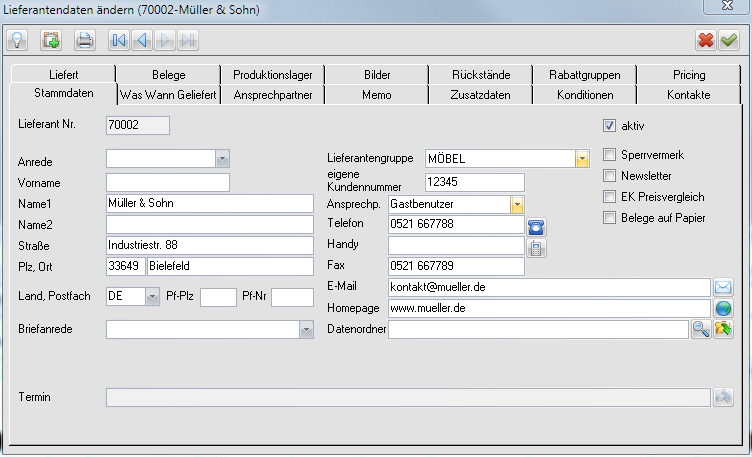The image size is (752, 457).
Task: Open the Ansprechp. Gastbenutzer dropdown
Action: [517, 205]
